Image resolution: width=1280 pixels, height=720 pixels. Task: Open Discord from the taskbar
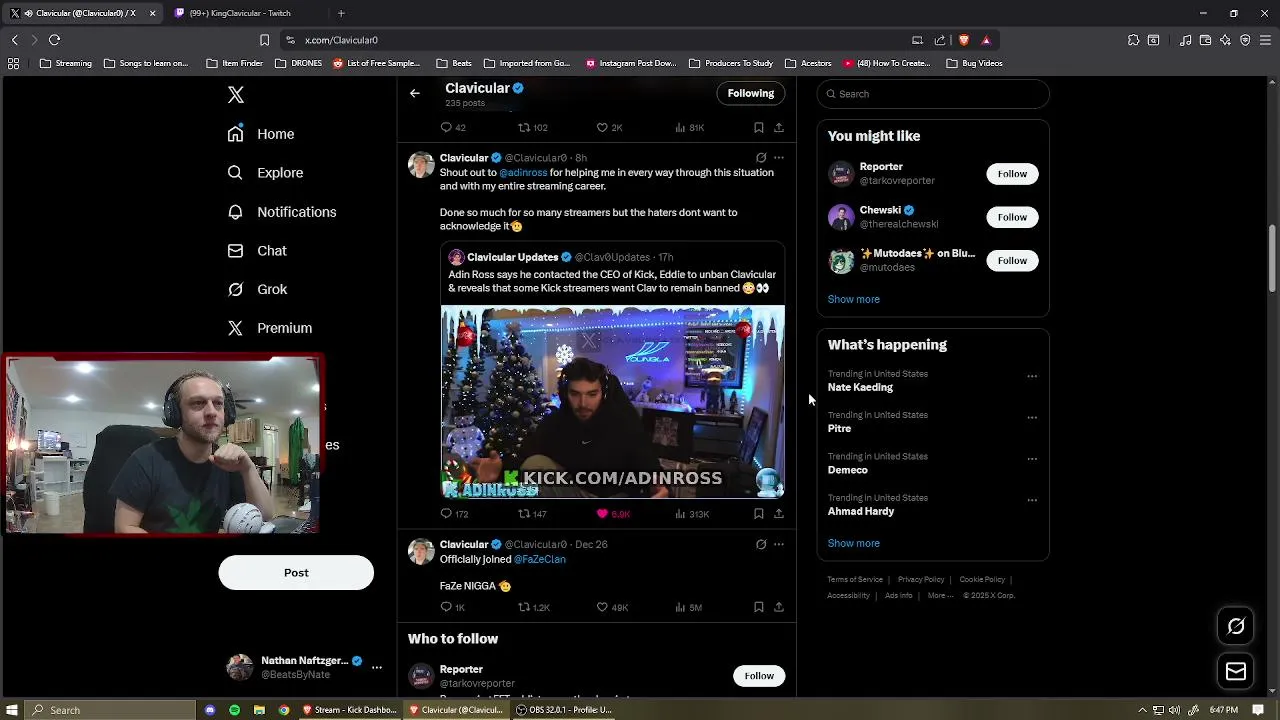(210, 710)
